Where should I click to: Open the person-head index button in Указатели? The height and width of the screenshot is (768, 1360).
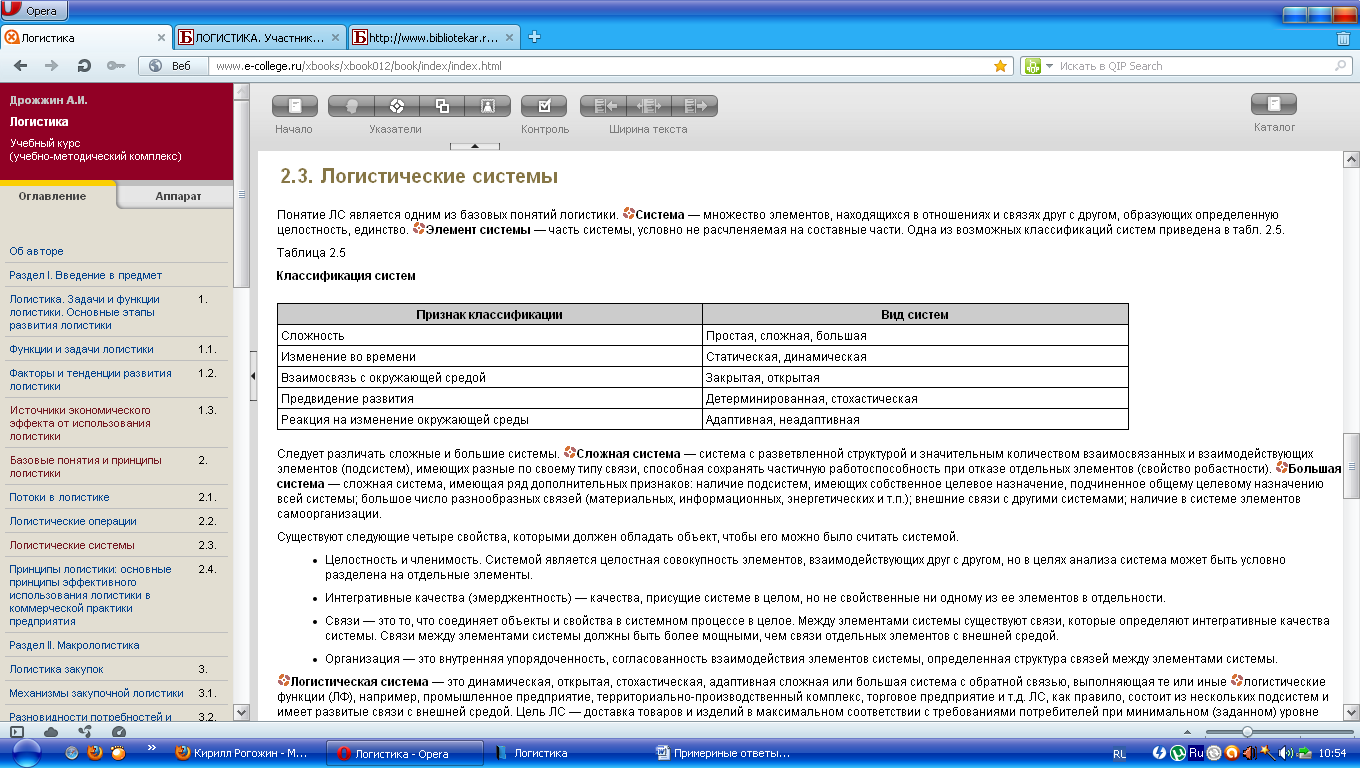coord(350,105)
